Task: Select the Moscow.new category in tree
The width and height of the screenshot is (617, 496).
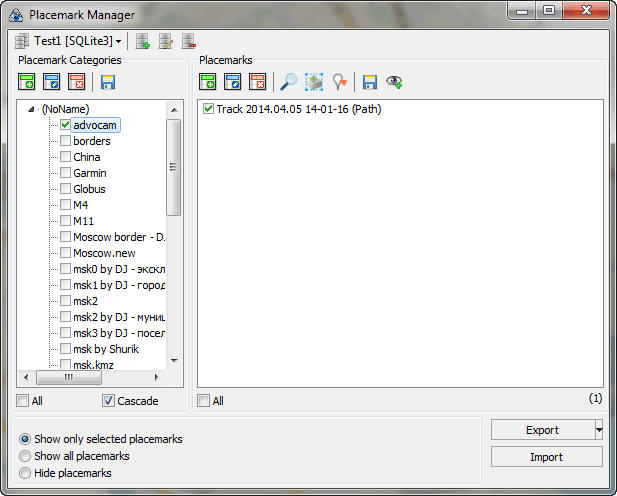Action: tap(105, 253)
